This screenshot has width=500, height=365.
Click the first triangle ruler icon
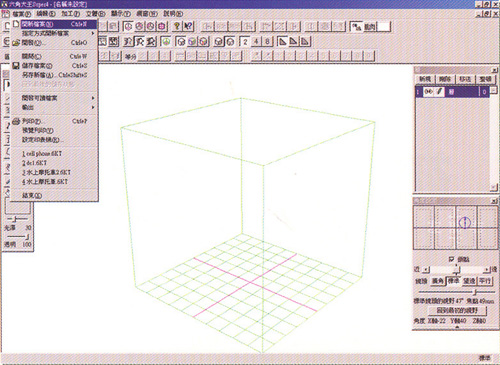click(x=282, y=42)
